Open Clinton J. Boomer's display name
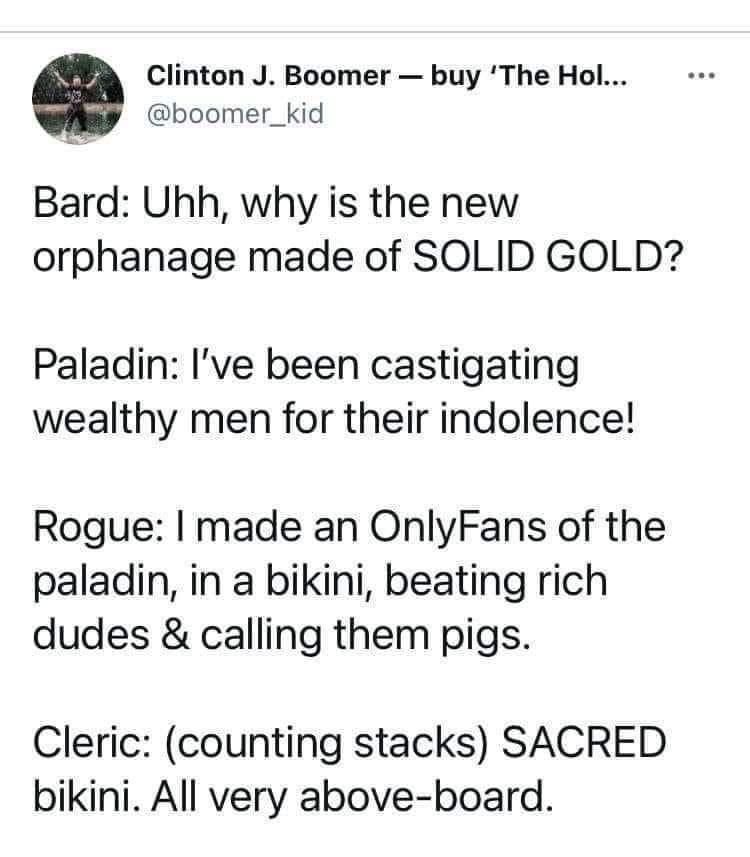Screen dimensions: 750x857 point(266,76)
